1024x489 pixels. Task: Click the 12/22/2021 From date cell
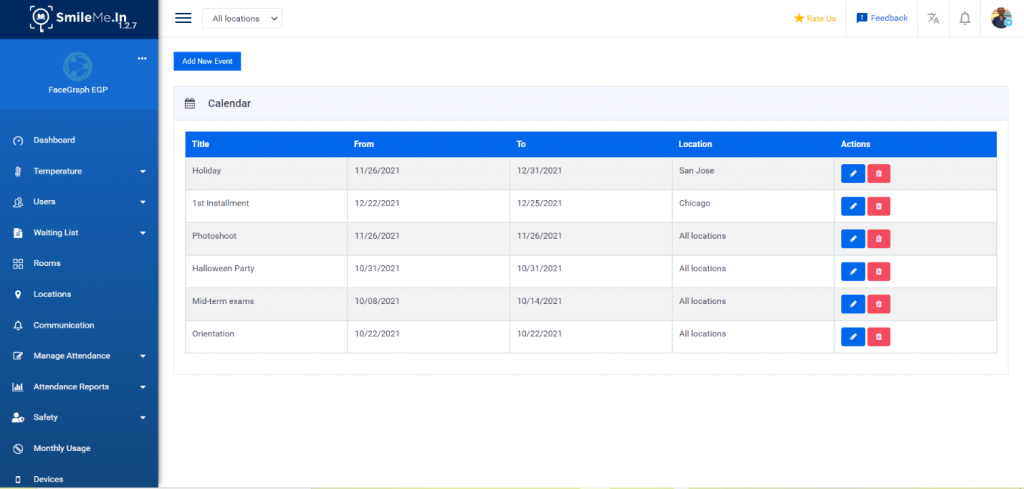(428, 206)
